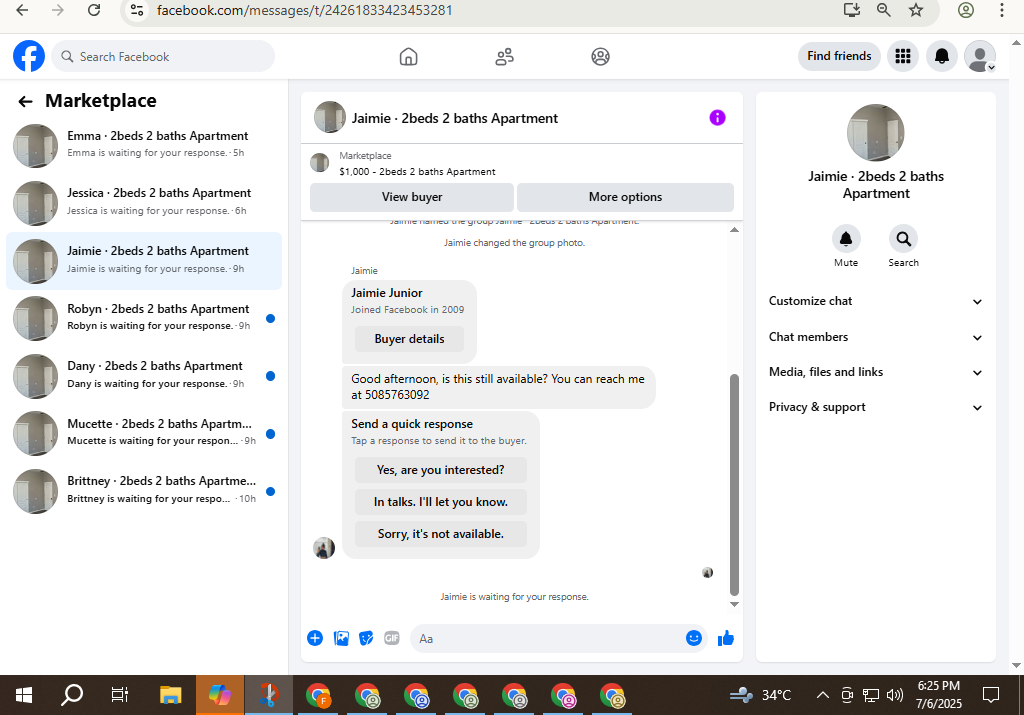This screenshot has height=715, width=1024.
Task: Click Jaimie's sender avatar beside quick responses
Action: click(x=324, y=548)
